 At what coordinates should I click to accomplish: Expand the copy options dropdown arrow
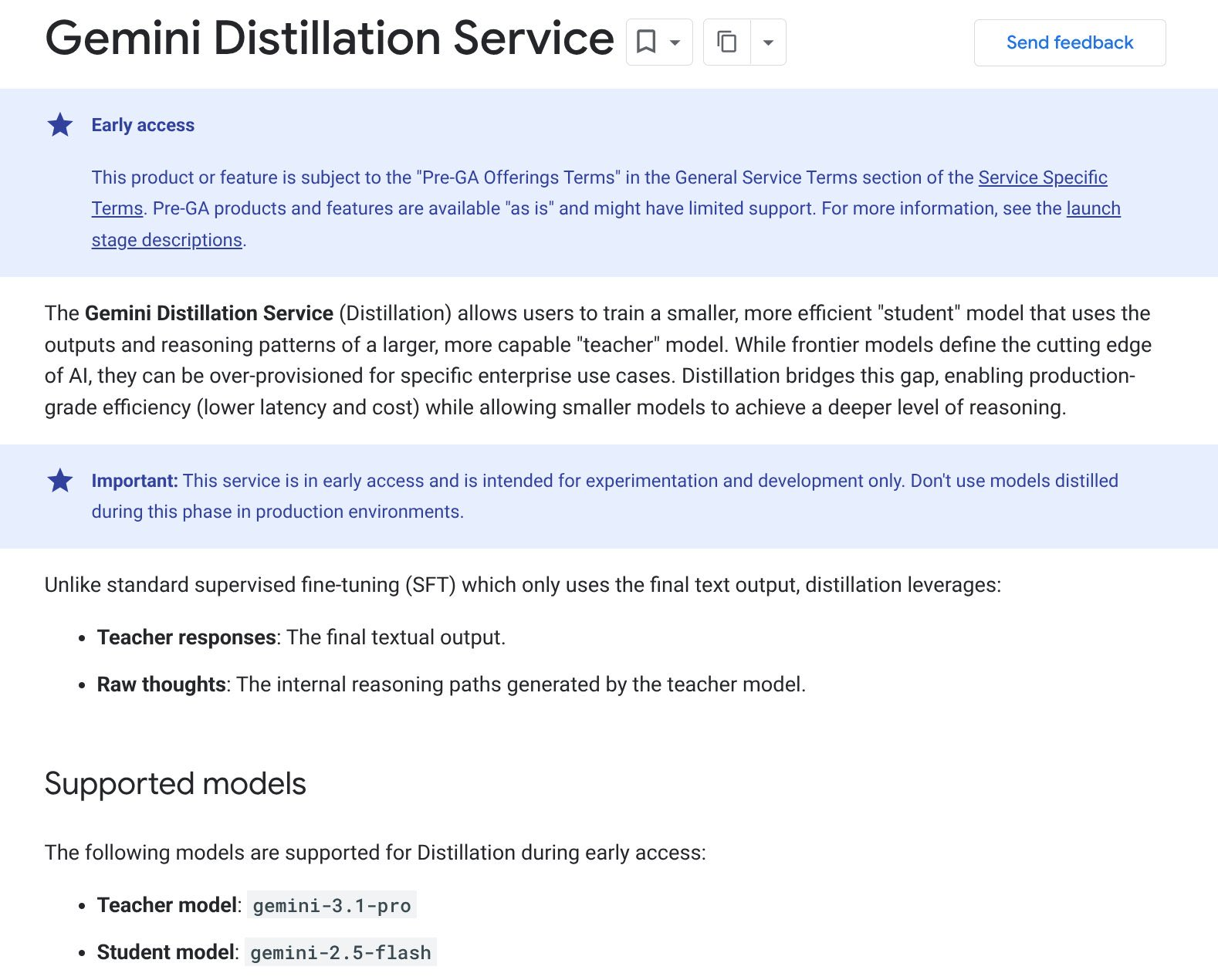[x=768, y=42]
